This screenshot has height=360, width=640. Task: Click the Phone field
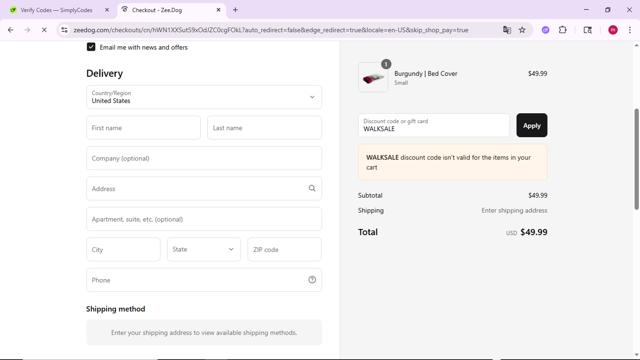click(x=204, y=280)
